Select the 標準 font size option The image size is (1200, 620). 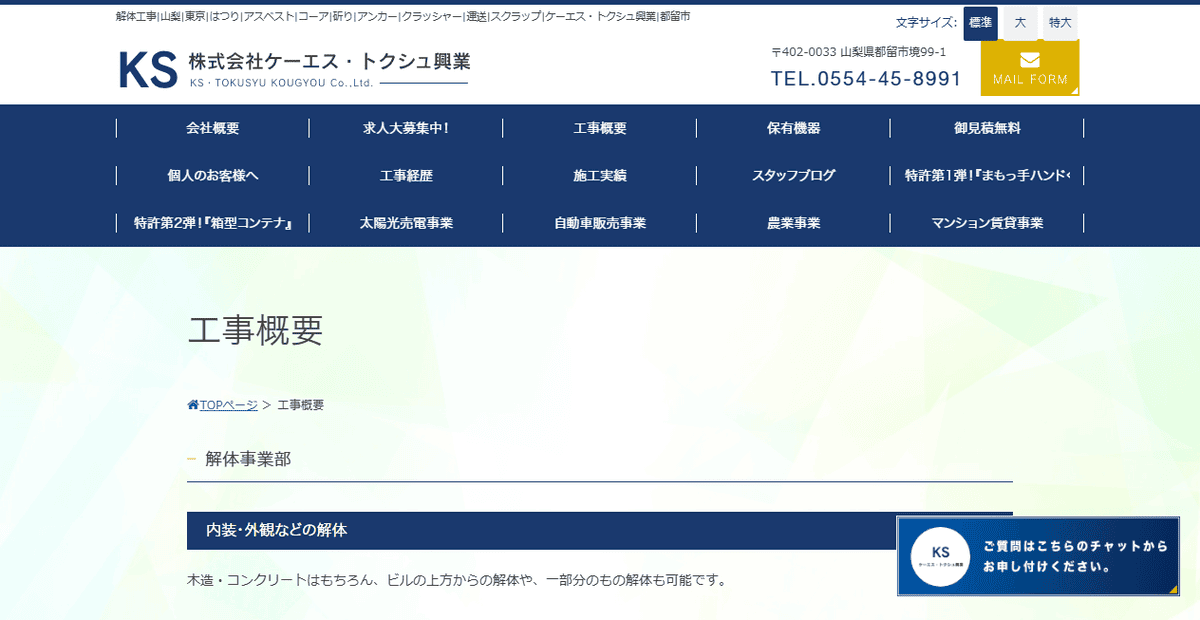click(980, 22)
